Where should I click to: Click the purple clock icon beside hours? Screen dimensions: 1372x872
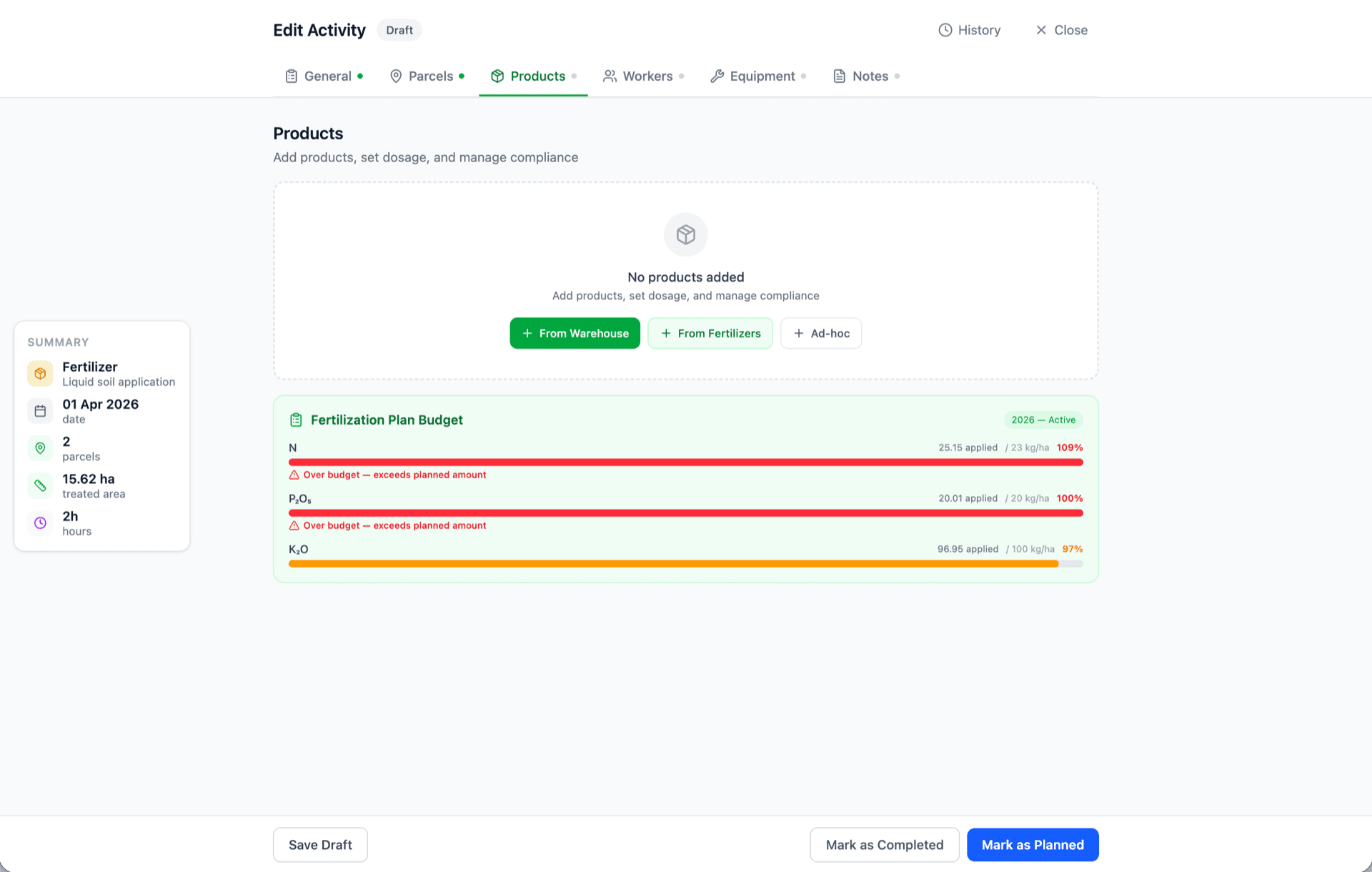[x=40, y=522]
